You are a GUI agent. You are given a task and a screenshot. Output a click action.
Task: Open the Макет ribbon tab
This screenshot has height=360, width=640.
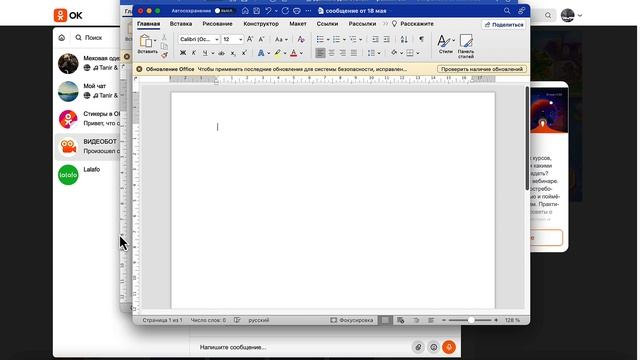tap(298, 24)
